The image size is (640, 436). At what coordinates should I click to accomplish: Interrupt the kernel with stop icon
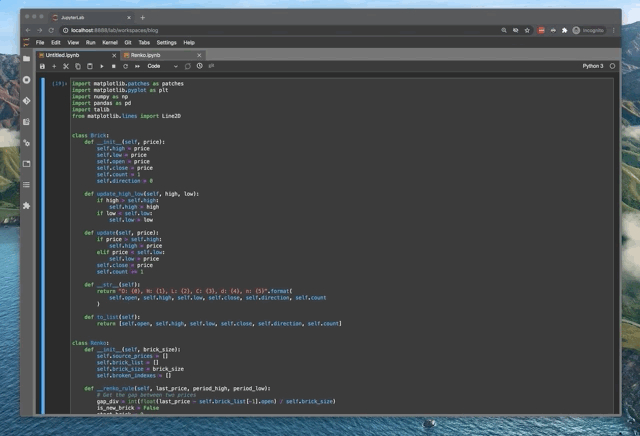pyautogui.click(x=114, y=66)
